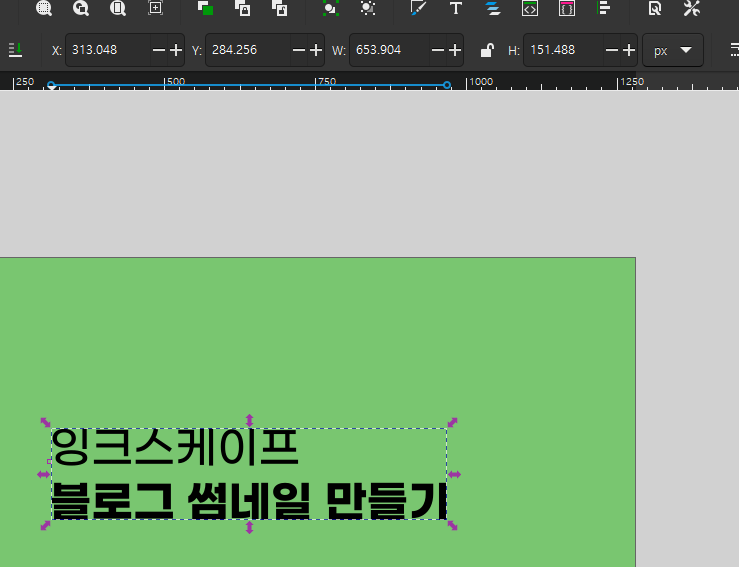Click the W width field

pos(389,50)
